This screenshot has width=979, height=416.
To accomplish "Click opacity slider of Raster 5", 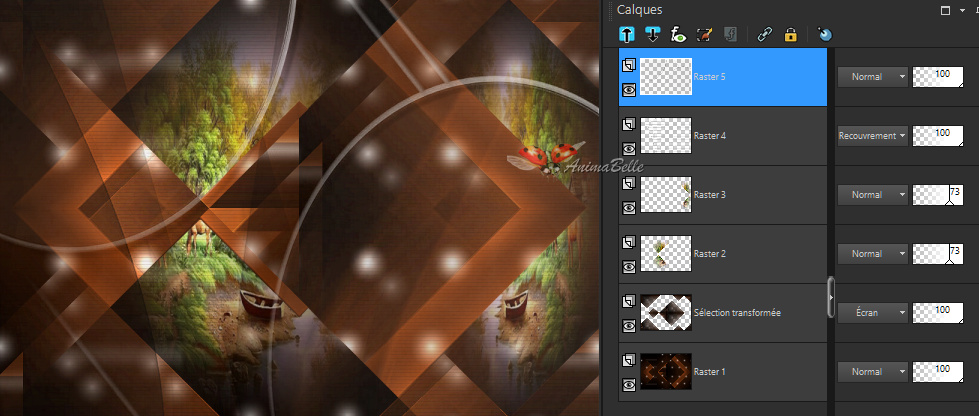I will pyautogui.click(x=938, y=77).
